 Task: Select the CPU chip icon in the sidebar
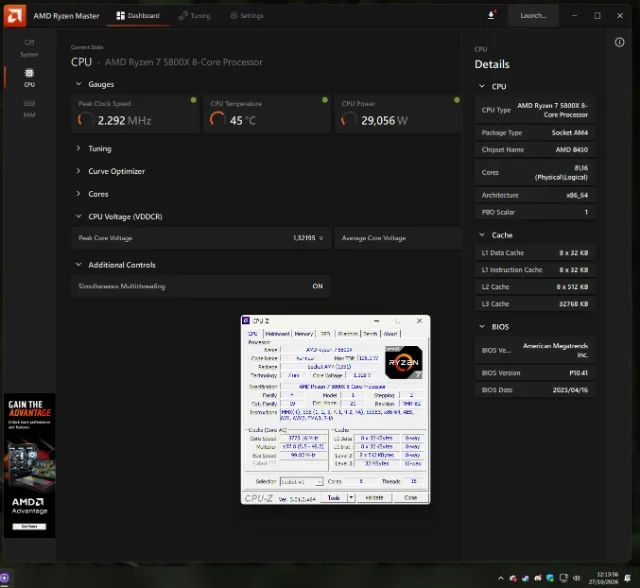[x=29, y=73]
